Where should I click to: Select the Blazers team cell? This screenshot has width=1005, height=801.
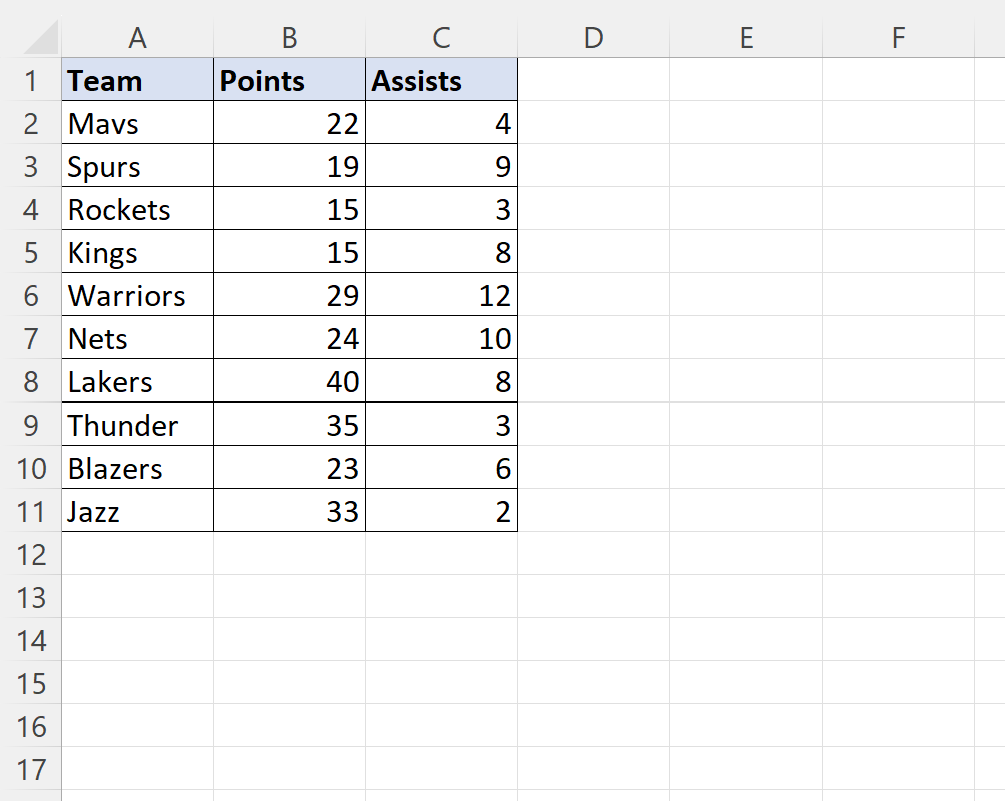(137, 469)
